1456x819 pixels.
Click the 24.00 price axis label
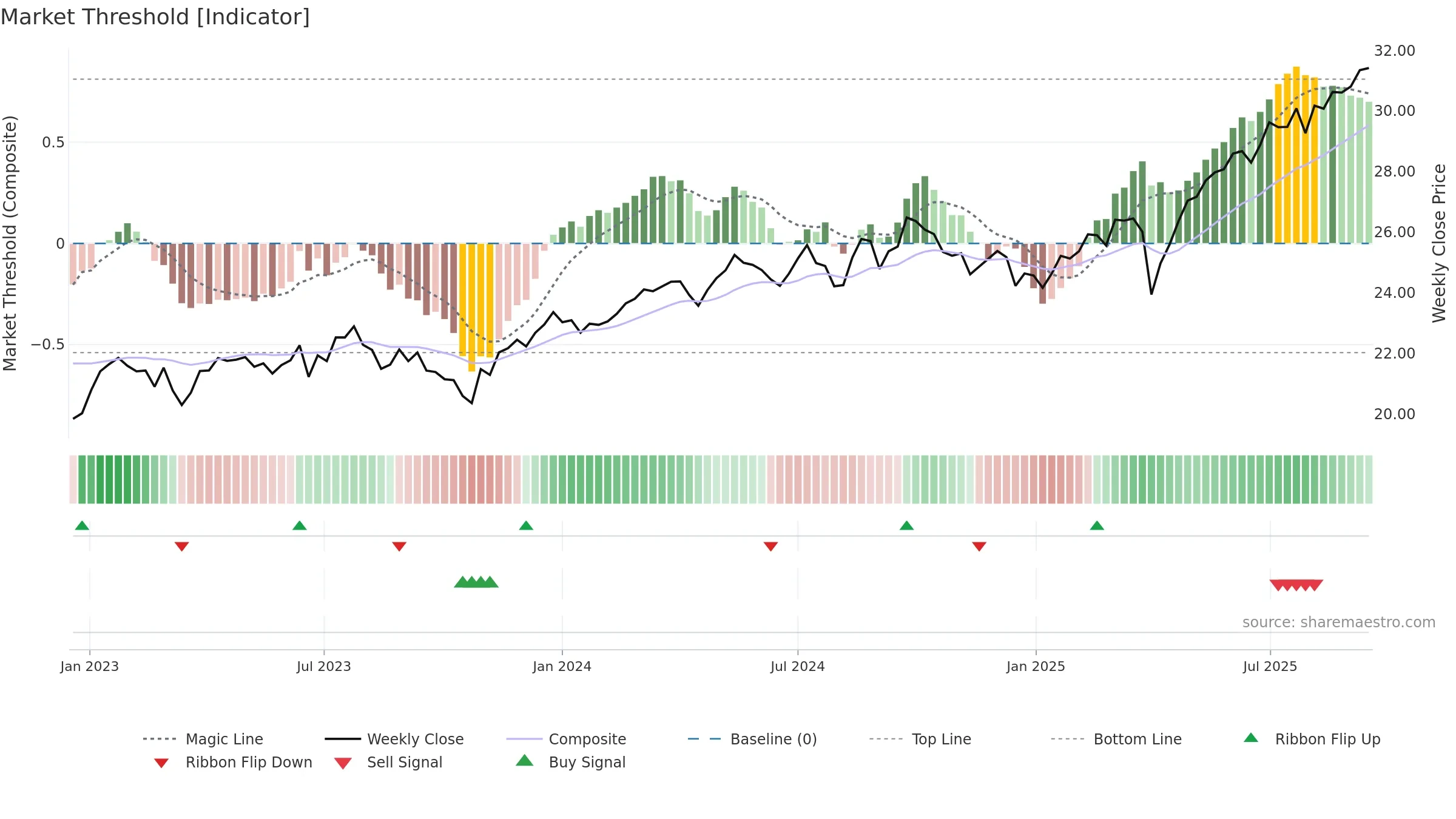click(x=1395, y=292)
